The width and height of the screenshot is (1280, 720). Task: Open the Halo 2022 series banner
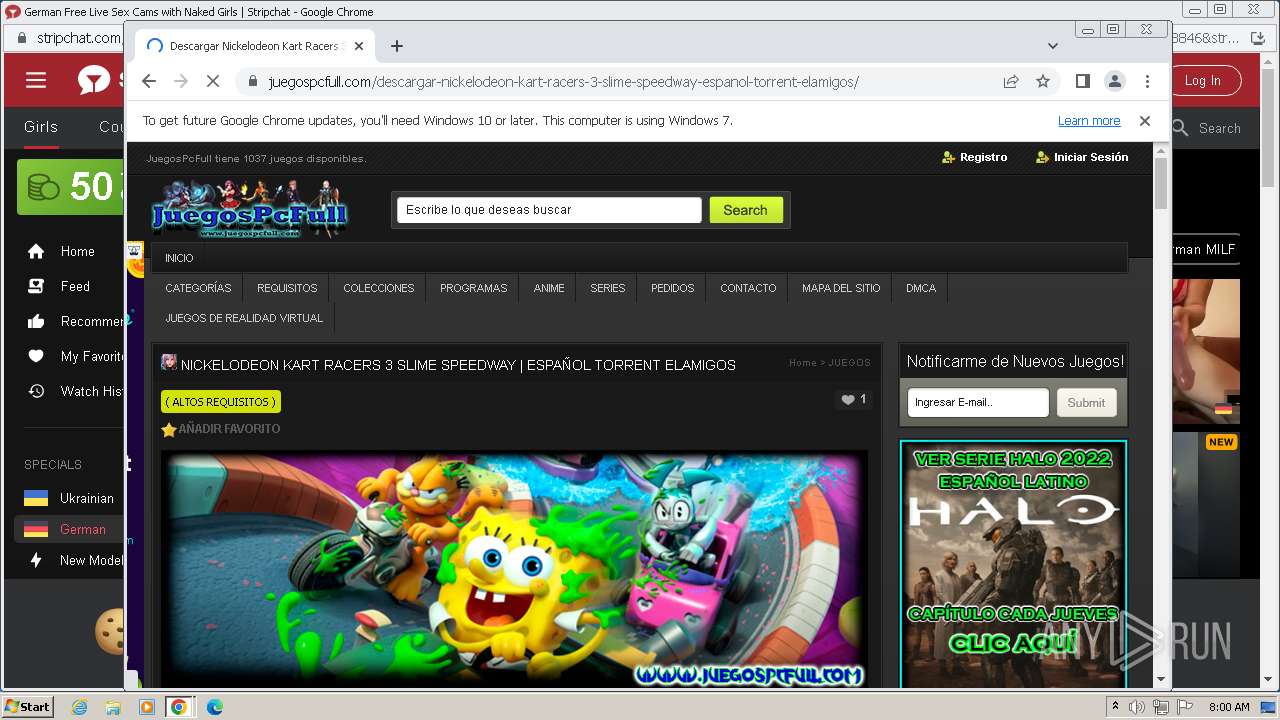(1013, 564)
